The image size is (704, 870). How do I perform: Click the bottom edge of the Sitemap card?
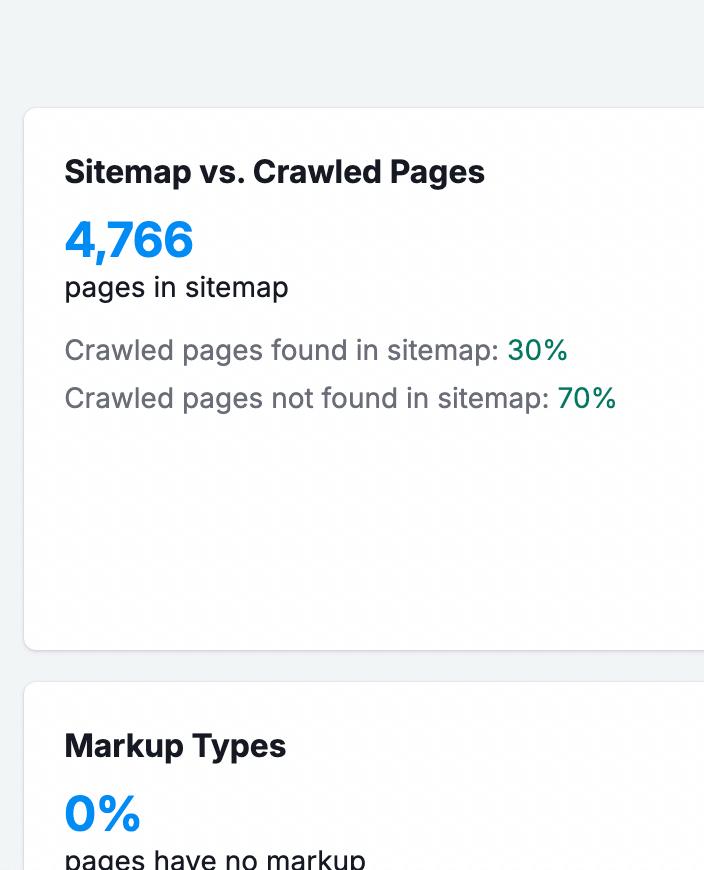360,647
